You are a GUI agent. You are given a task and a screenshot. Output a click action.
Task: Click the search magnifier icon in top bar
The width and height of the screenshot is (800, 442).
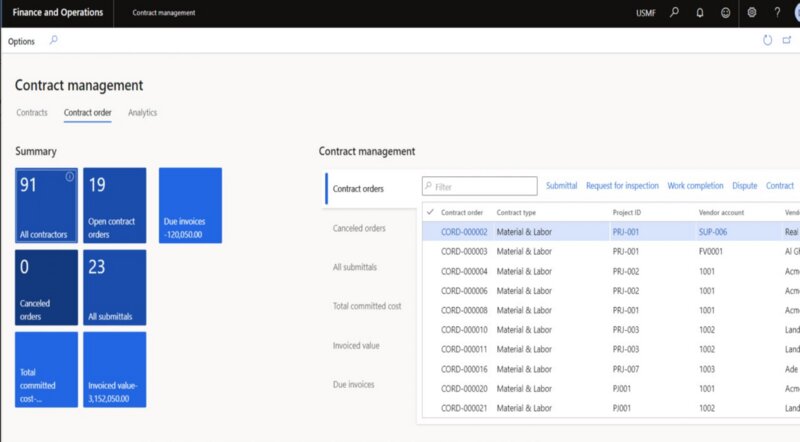[x=675, y=13]
